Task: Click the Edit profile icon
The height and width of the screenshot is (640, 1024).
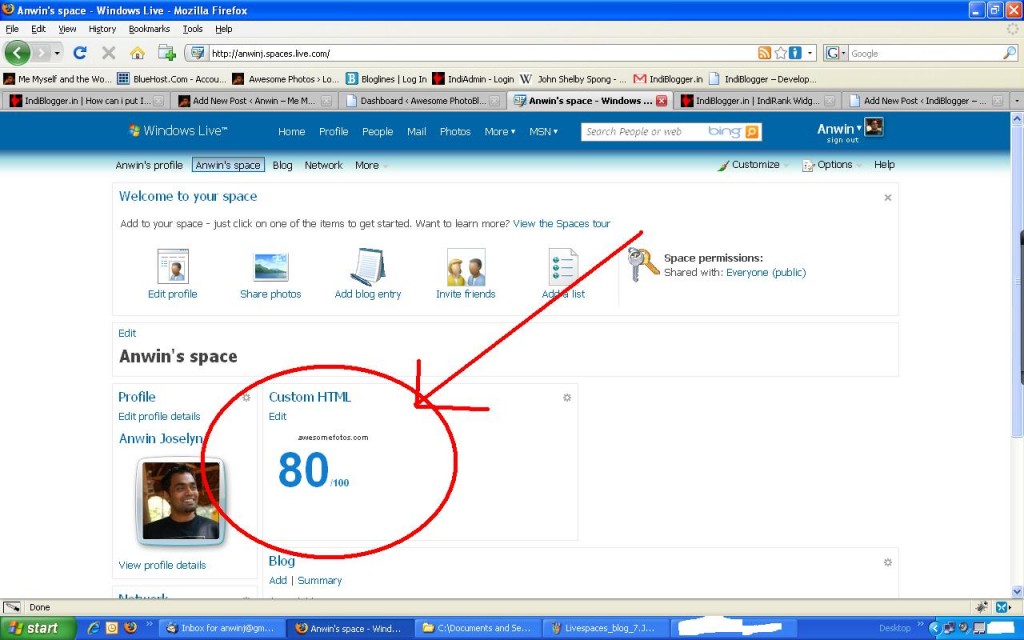Action: click(x=173, y=266)
